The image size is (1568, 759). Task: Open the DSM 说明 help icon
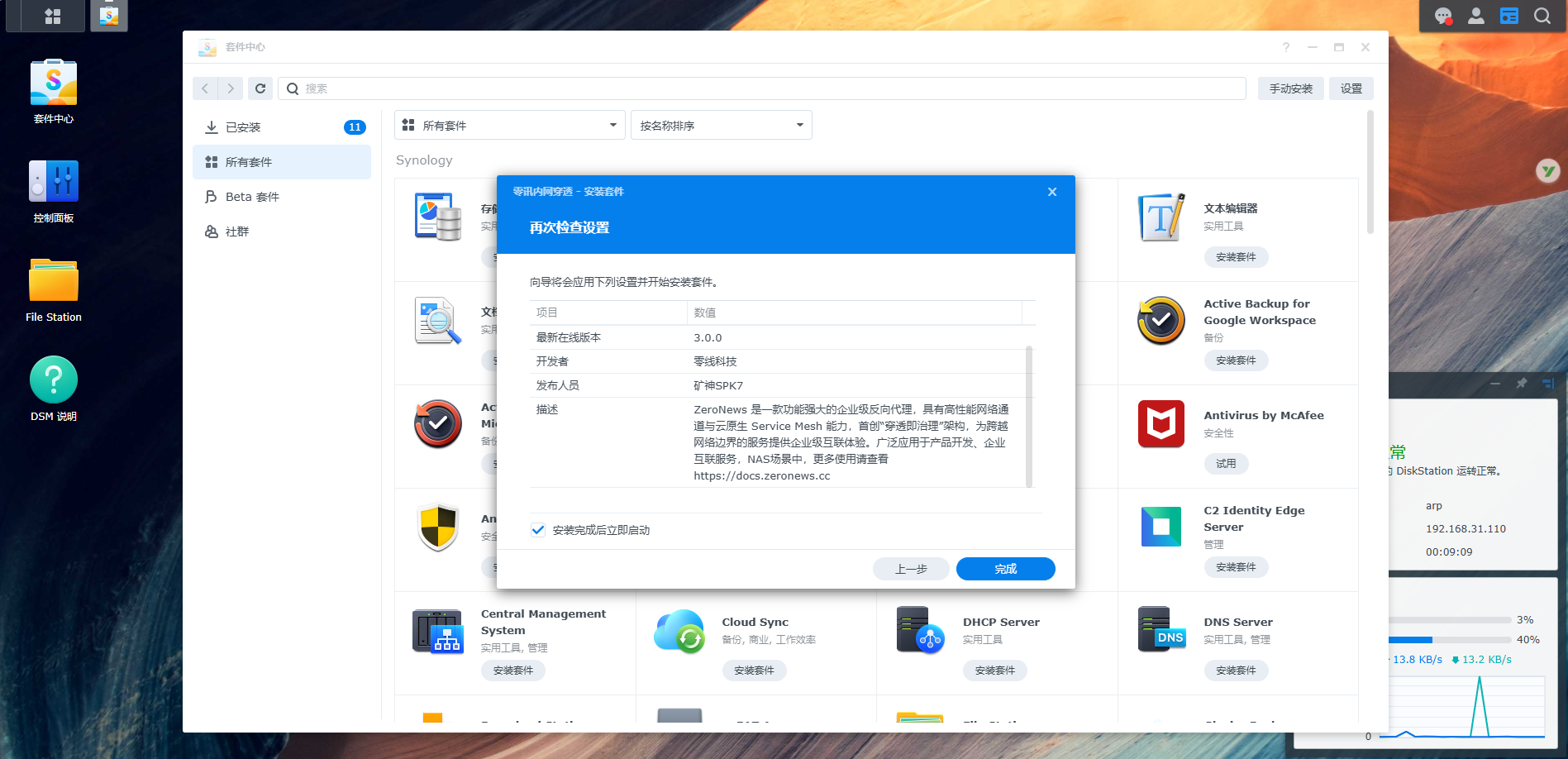(54, 380)
